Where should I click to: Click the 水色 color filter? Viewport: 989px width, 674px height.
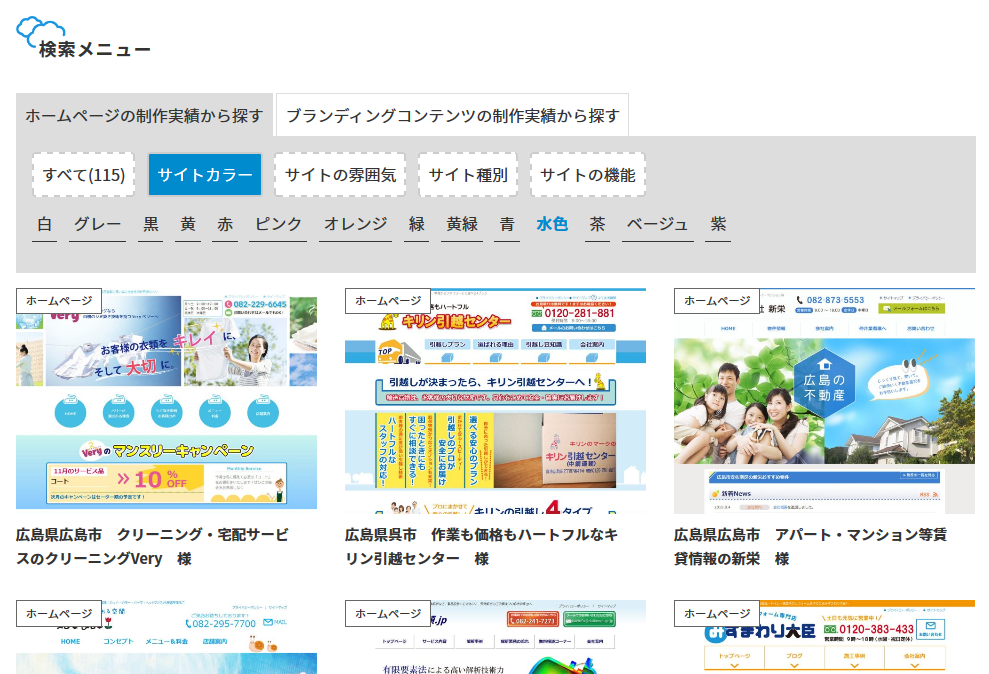551,224
